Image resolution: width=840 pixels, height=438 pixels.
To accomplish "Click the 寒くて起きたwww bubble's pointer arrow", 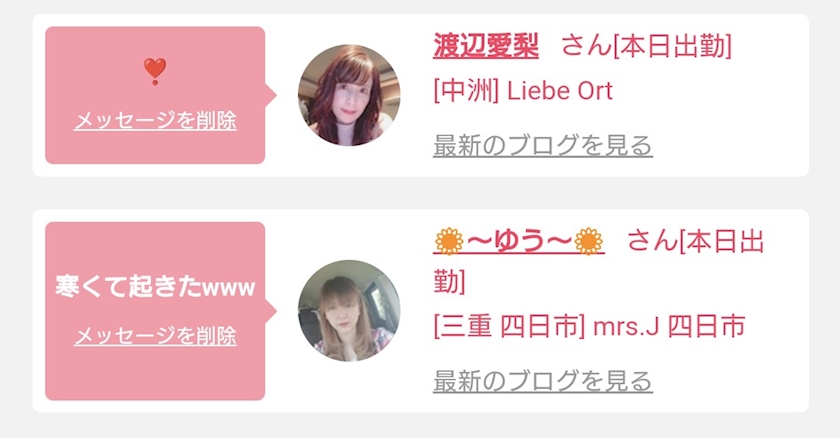I will point(271,311).
